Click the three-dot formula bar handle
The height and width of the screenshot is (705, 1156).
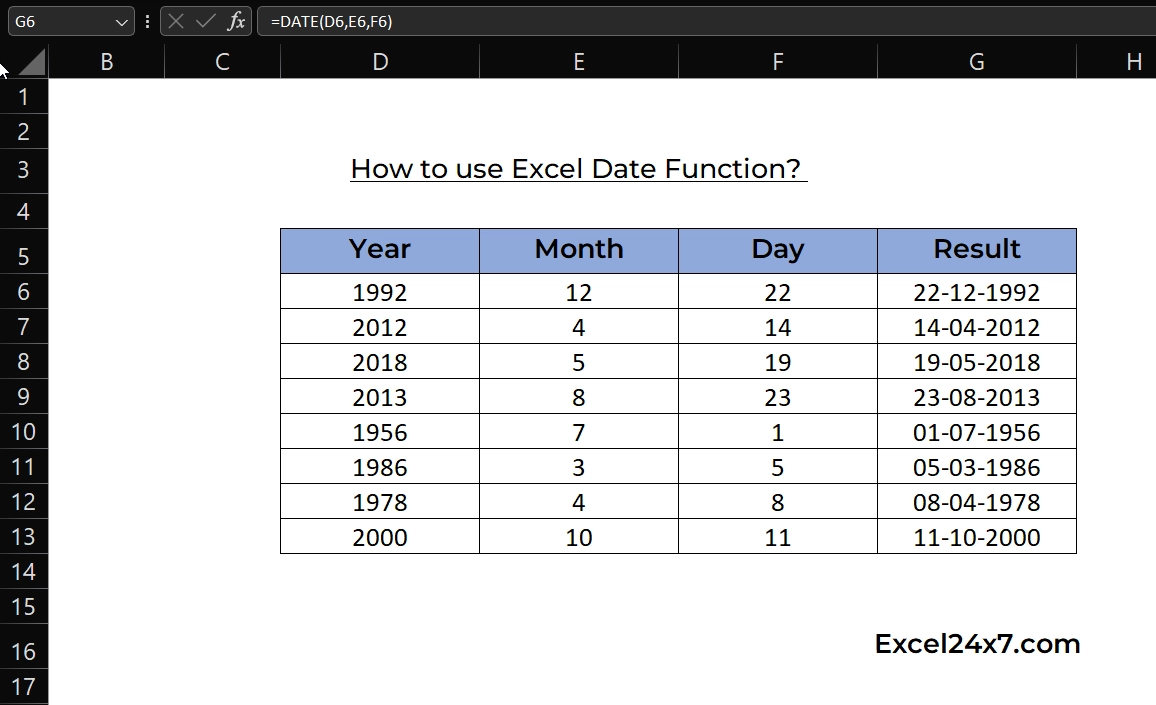click(147, 21)
